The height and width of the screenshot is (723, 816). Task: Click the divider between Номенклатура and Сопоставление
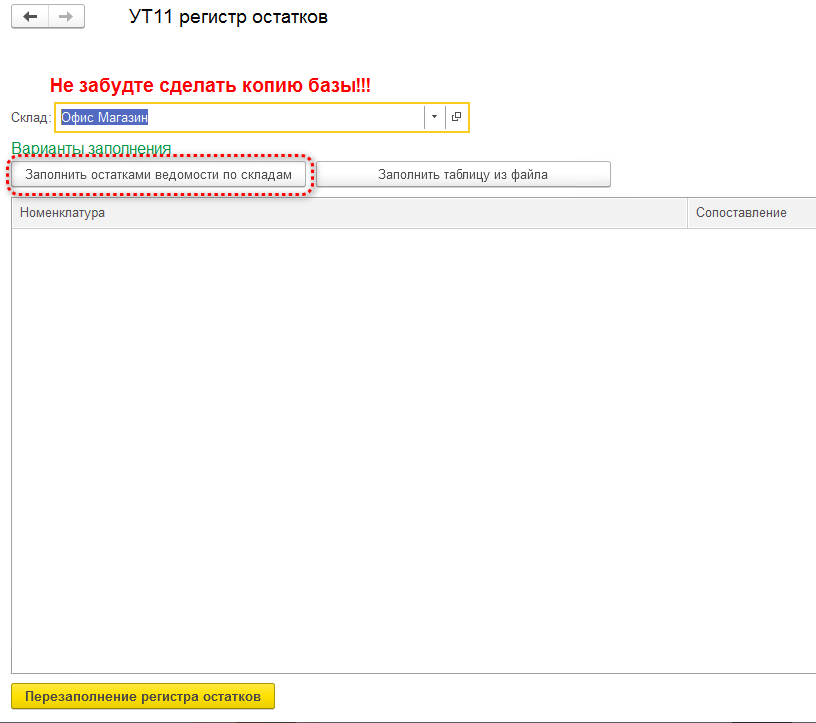pyautogui.click(x=687, y=213)
